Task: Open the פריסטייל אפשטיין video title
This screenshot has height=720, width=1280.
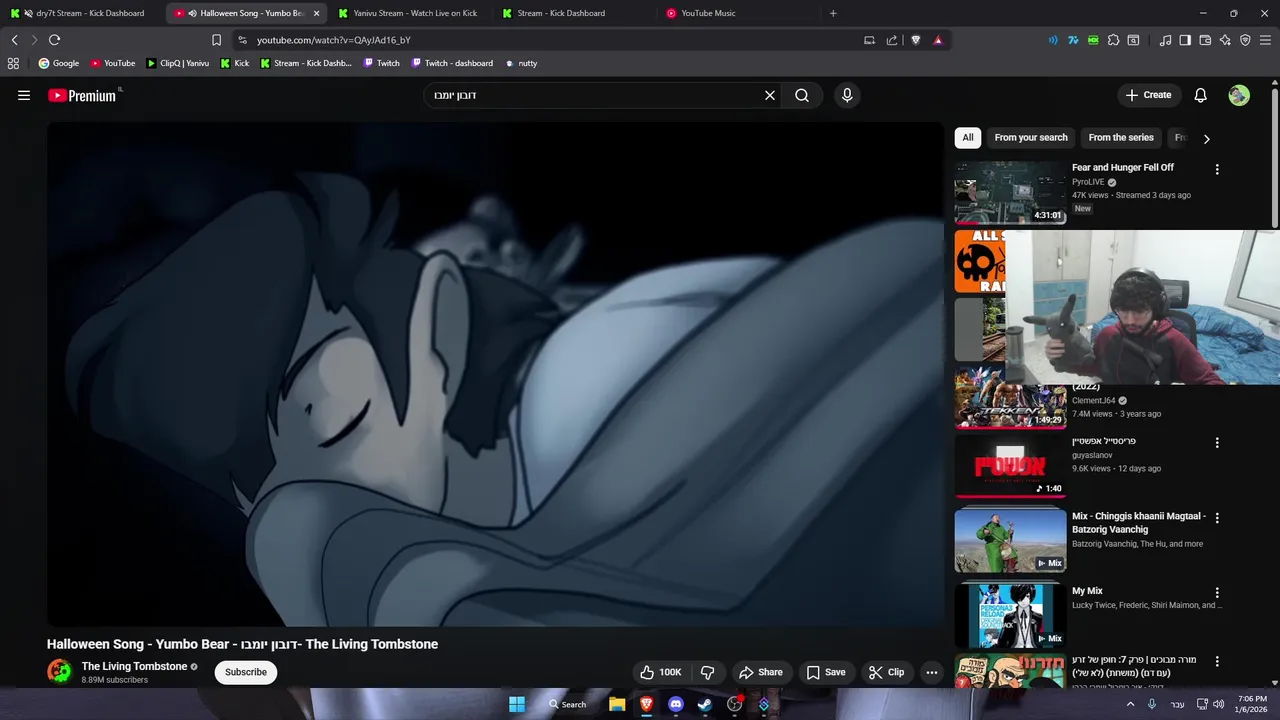Action: click(x=1104, y=441)
